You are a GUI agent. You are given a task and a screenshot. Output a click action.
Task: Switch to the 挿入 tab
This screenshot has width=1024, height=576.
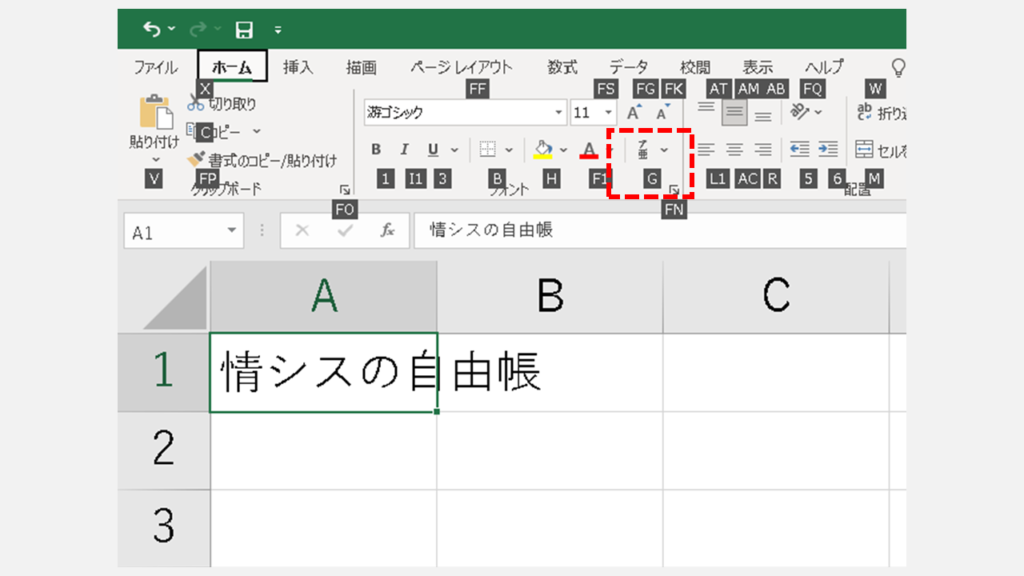click(298, 67)
